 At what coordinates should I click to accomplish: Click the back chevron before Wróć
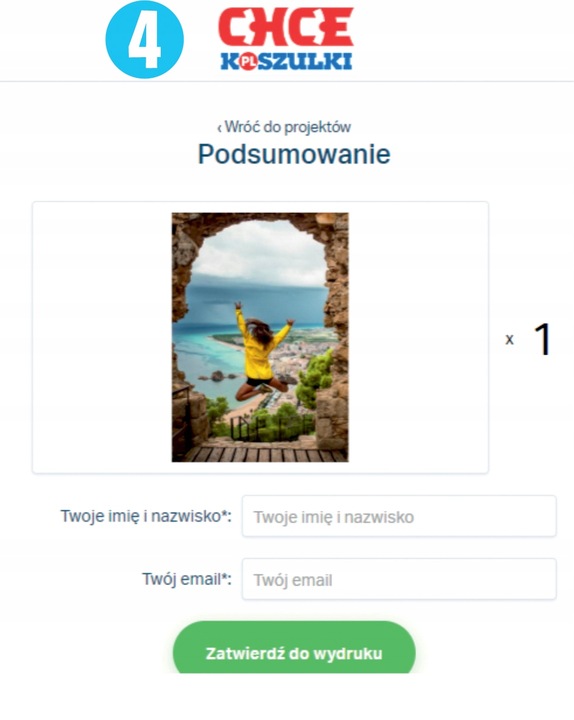pyautogui.click(x=219, y=128)
